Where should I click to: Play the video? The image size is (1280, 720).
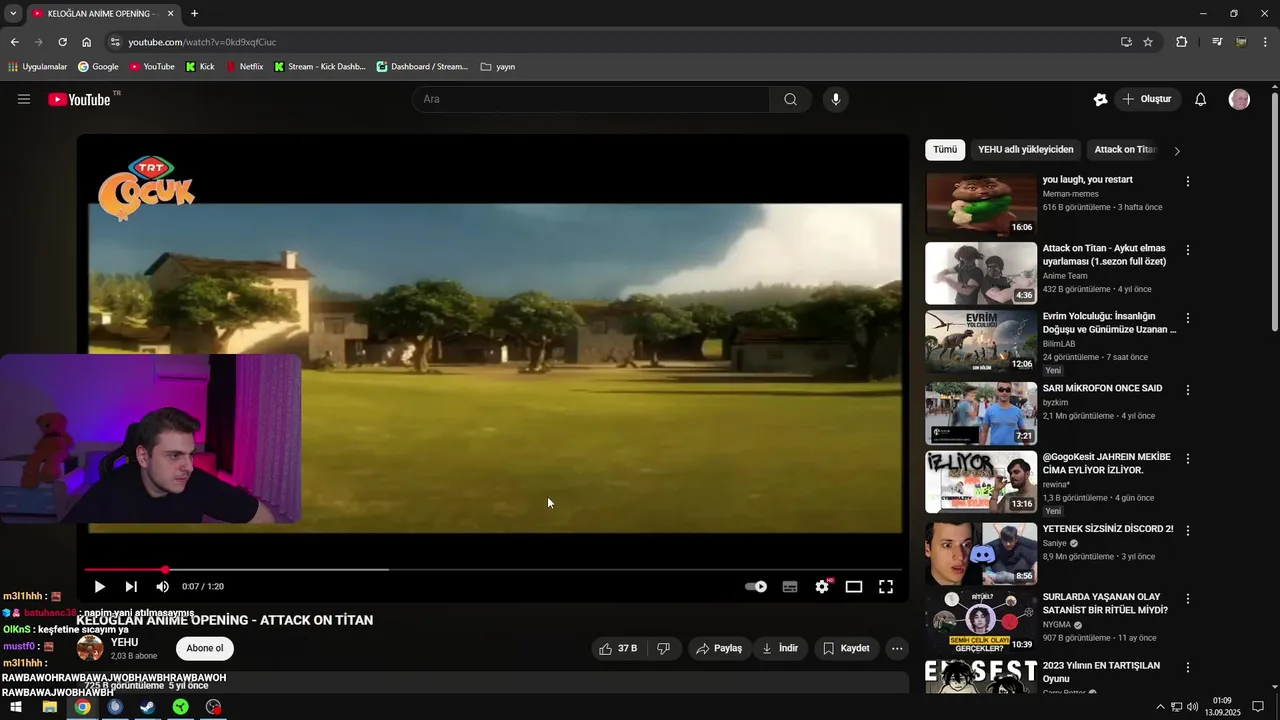[99, 587]
